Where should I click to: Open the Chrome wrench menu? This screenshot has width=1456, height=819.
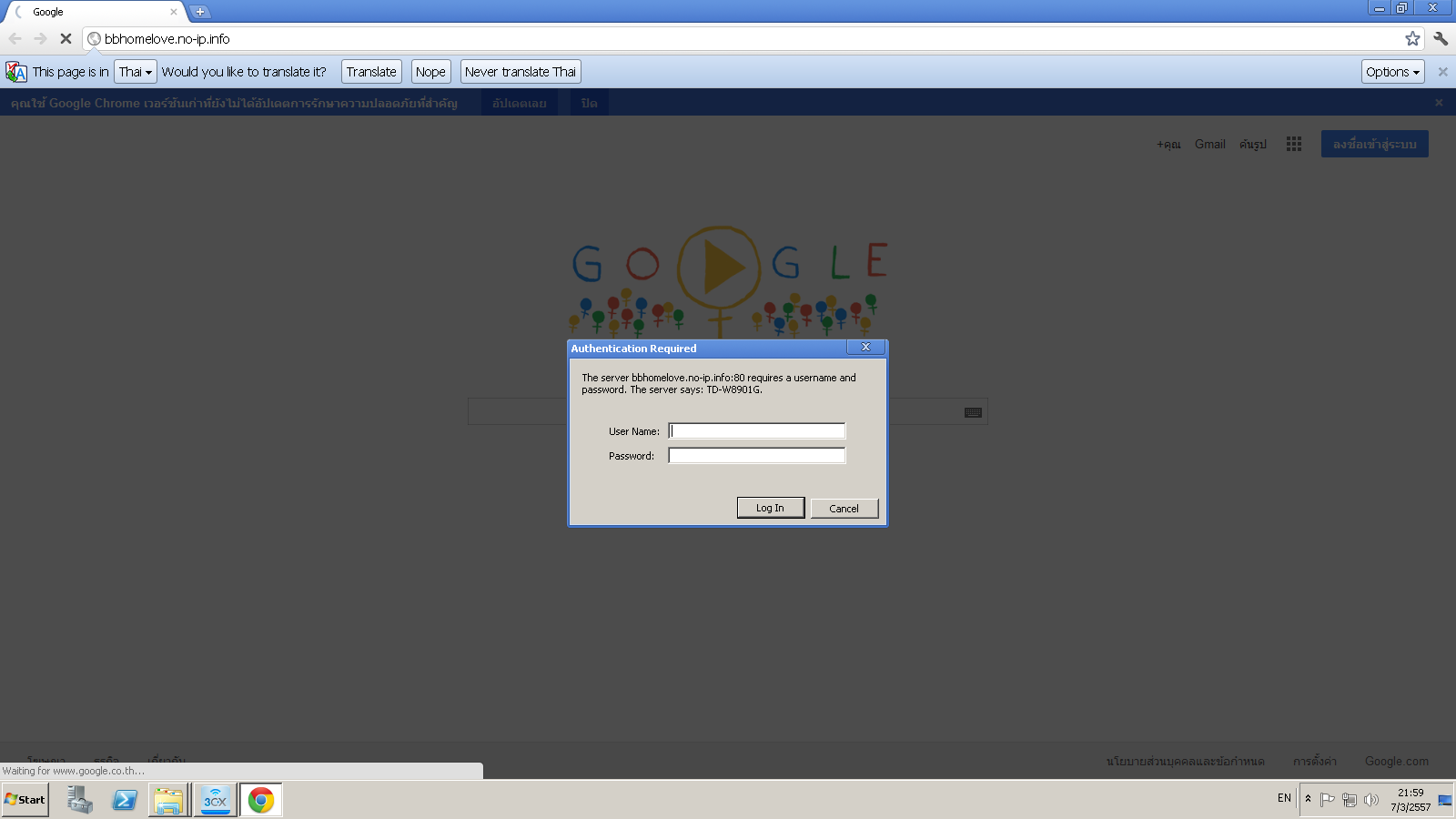coord(1441,38)
